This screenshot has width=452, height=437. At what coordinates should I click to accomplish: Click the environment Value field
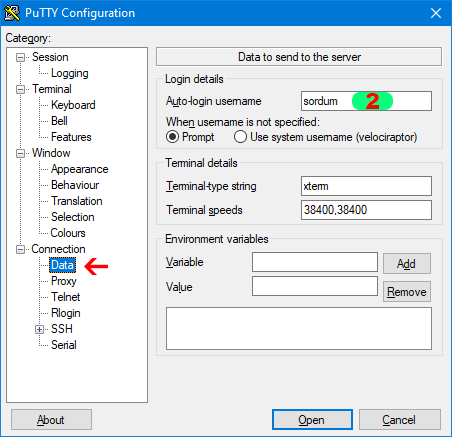(315, 286)
